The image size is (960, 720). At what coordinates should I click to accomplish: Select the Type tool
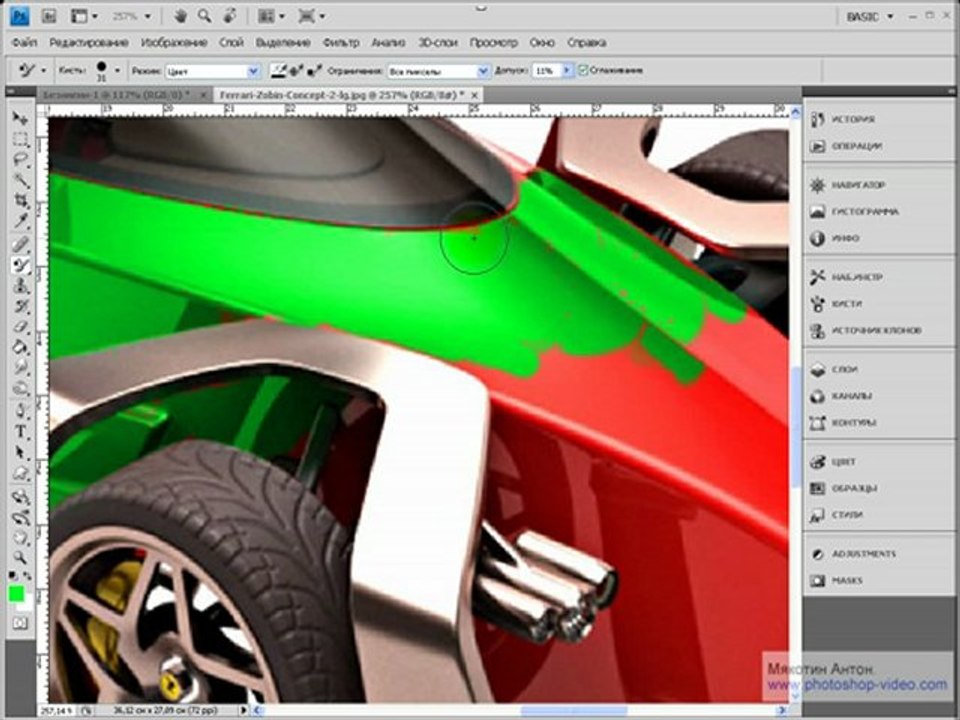pyautogui.click(x=21, y=432)
